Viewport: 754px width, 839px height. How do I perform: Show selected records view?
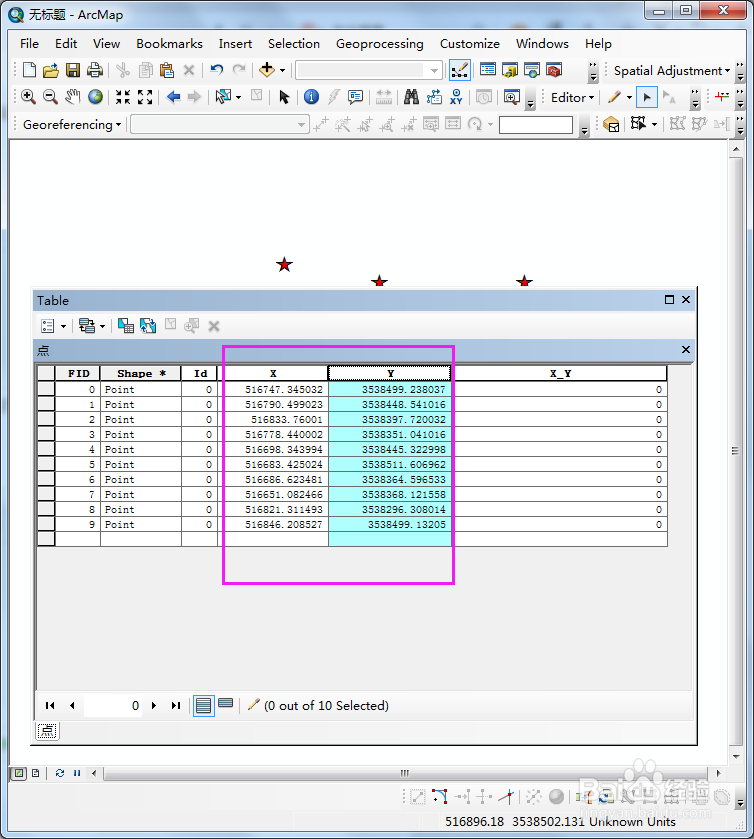[226, 704]
